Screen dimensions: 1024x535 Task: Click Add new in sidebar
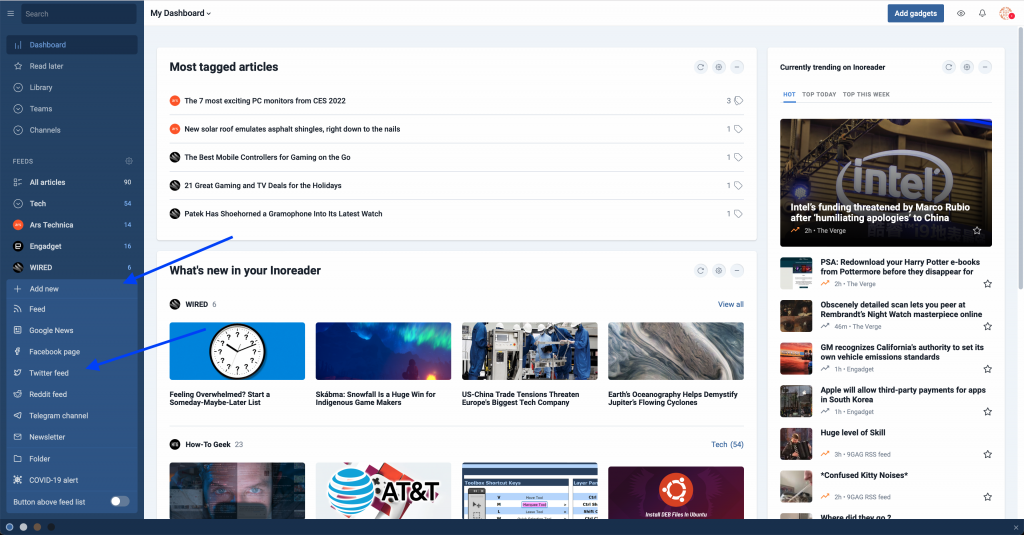coord(72,289)
